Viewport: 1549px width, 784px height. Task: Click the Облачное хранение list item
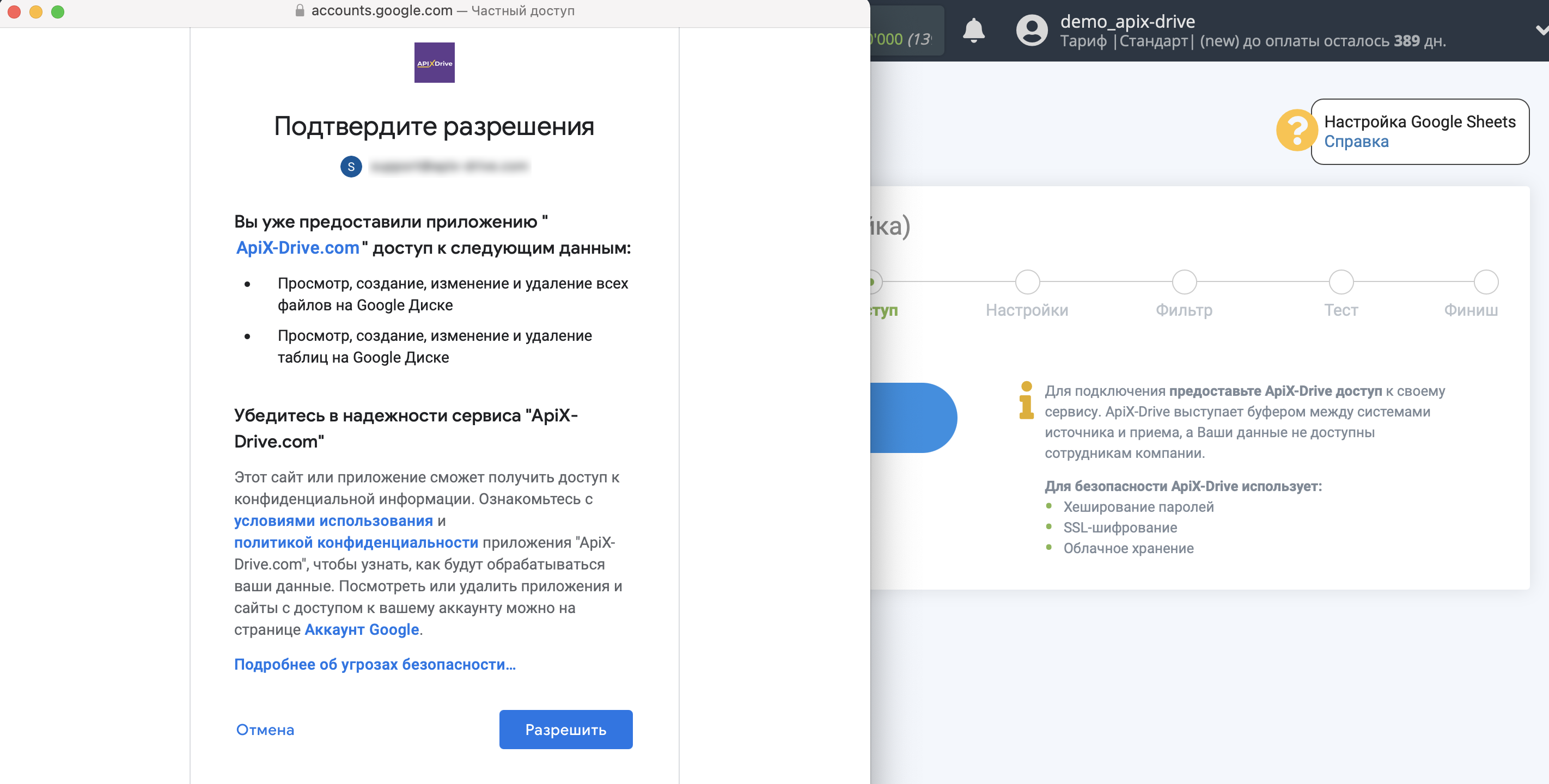click(1129, 548)
